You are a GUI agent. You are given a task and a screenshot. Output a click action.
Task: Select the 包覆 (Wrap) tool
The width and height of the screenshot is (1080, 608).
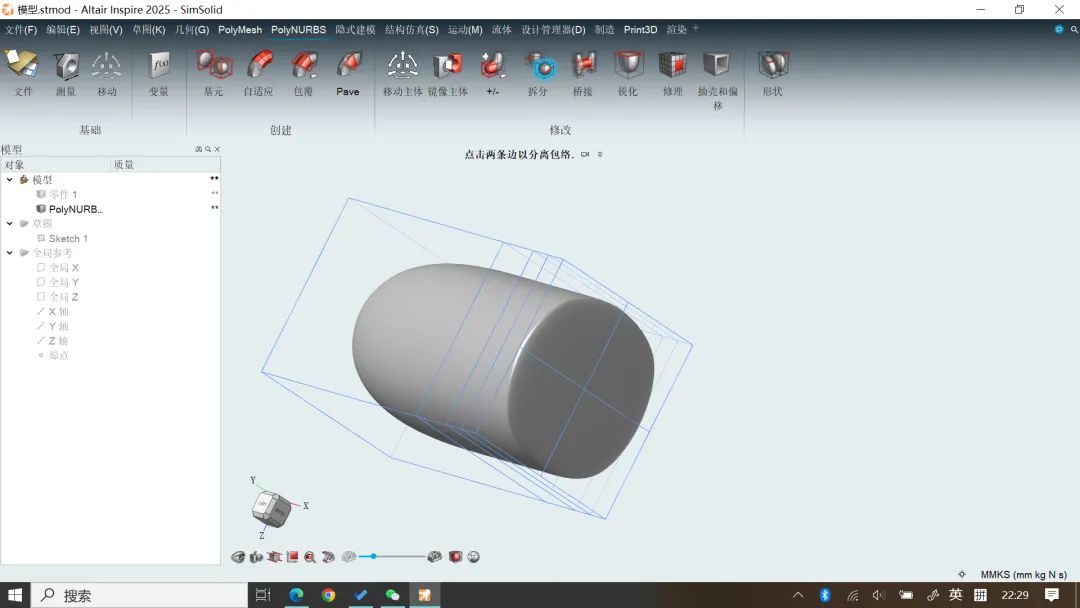click(303, 67)
